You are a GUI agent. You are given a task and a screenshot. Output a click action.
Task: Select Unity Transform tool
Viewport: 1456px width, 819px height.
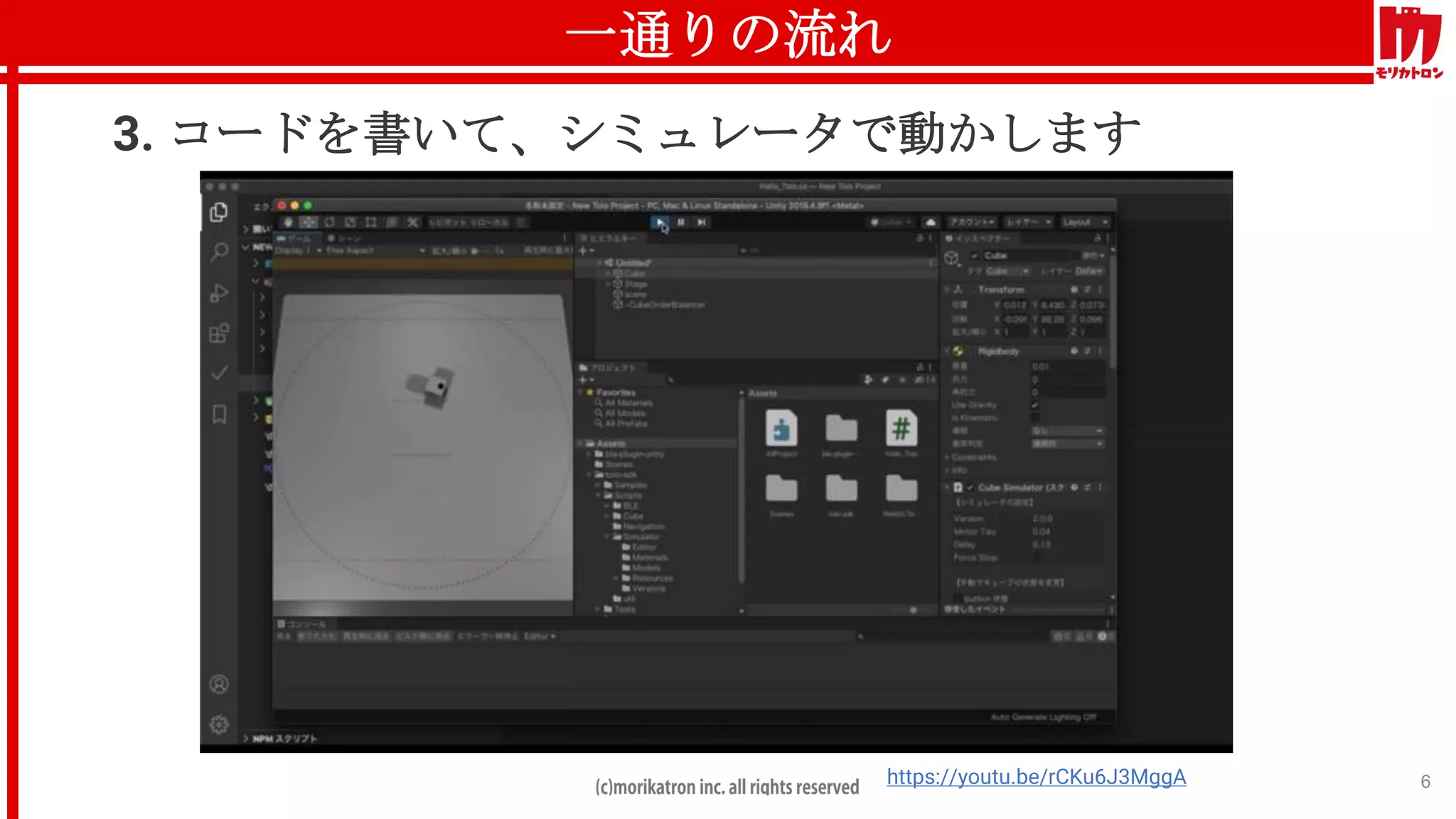(391, 223)
